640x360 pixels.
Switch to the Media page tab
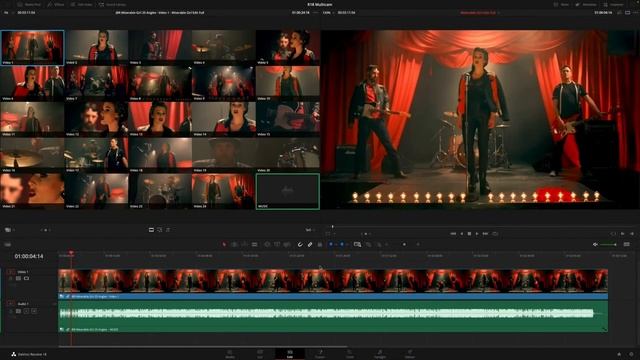pos(230,354)
